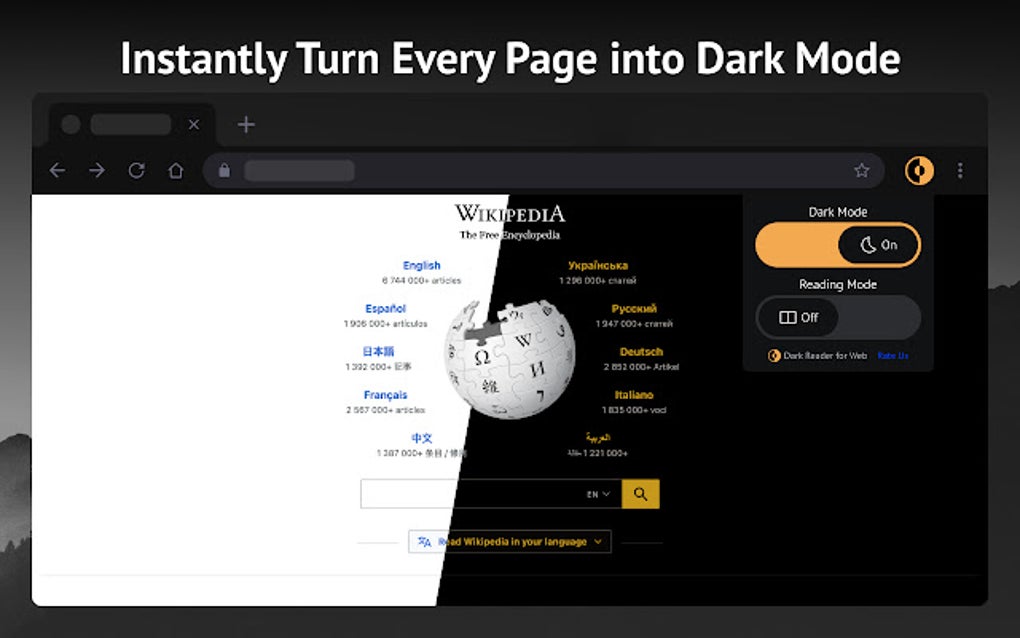
Task: Open the Chrome three-dot menu
Action: 959,170
